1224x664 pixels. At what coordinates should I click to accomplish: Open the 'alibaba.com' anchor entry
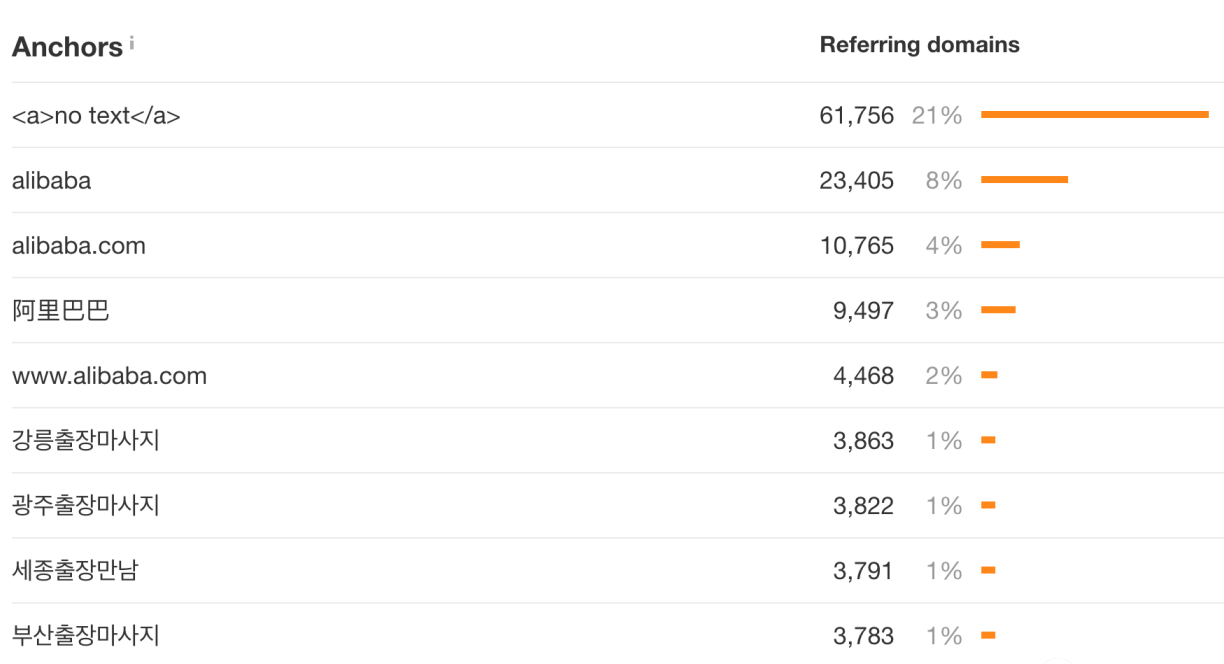pyautogui.click(x=78, y=246)
